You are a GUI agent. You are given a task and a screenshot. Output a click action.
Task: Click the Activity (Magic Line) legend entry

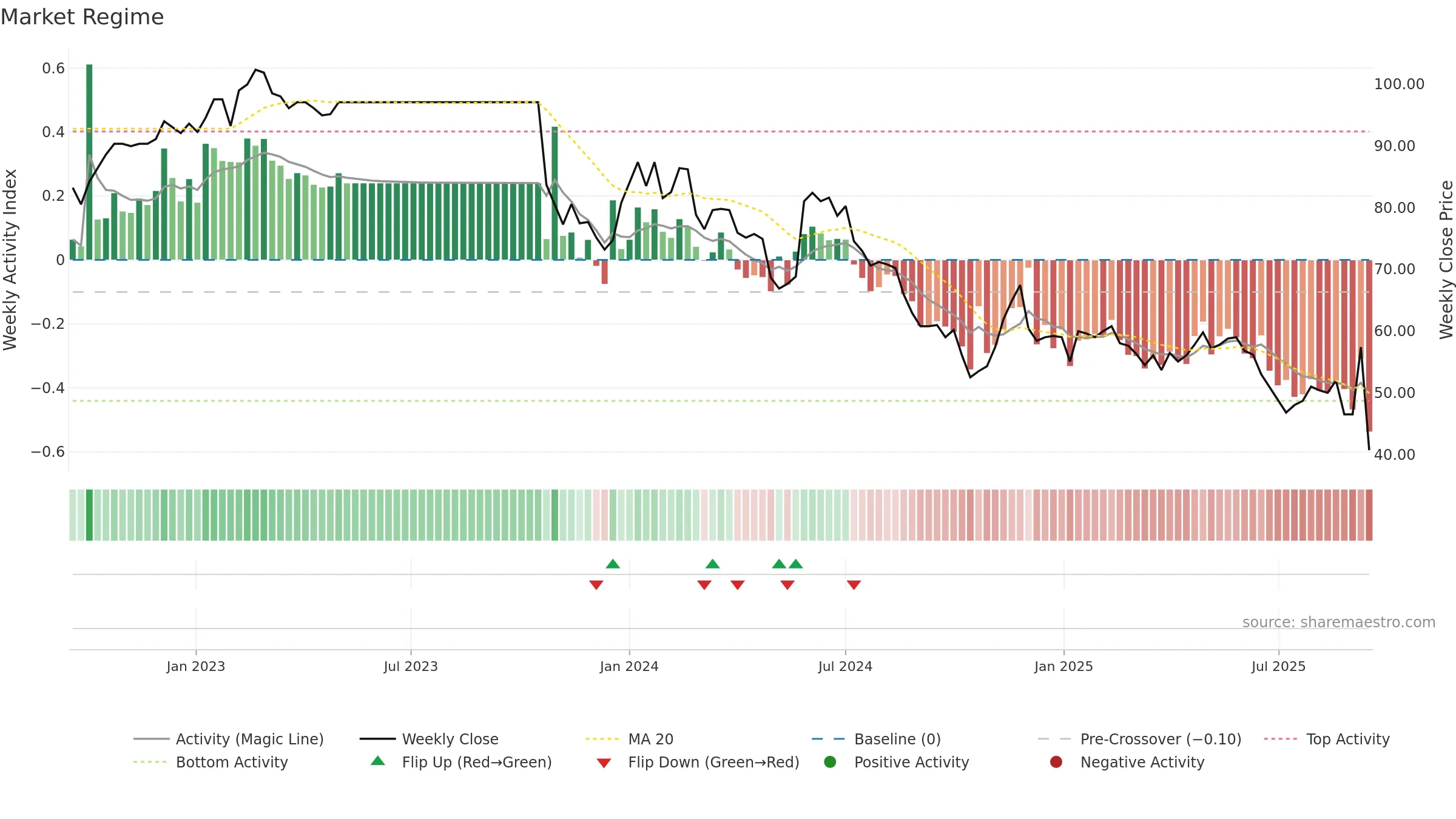[x=229, y=739]
